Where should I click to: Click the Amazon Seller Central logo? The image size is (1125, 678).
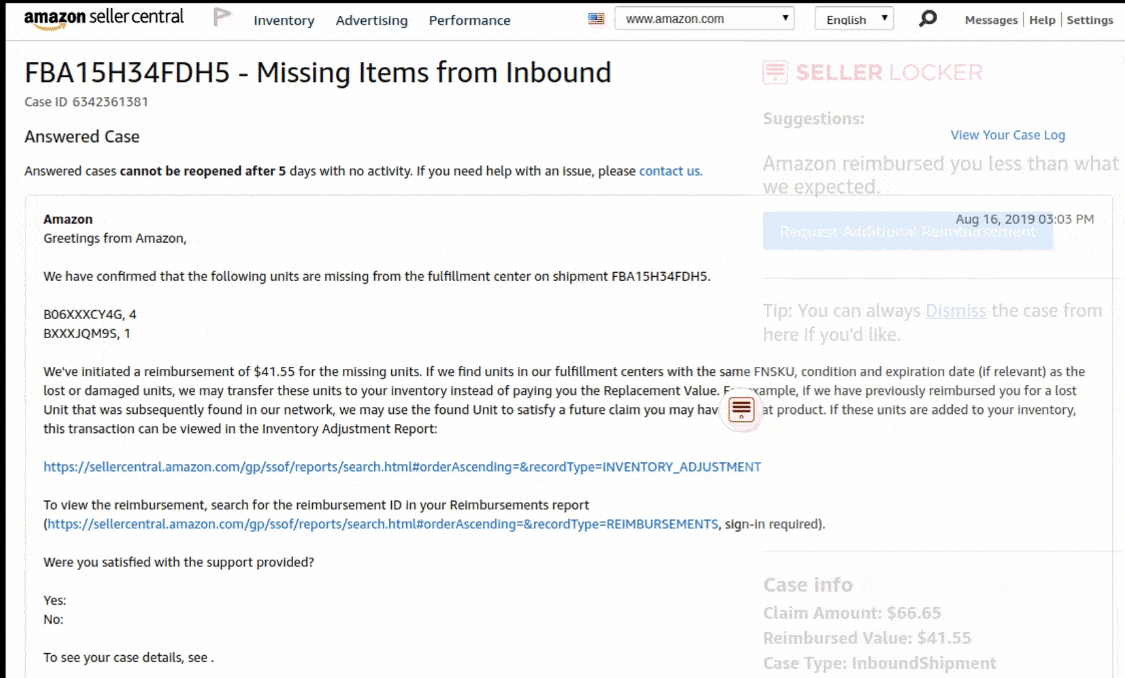coord(104,19)
